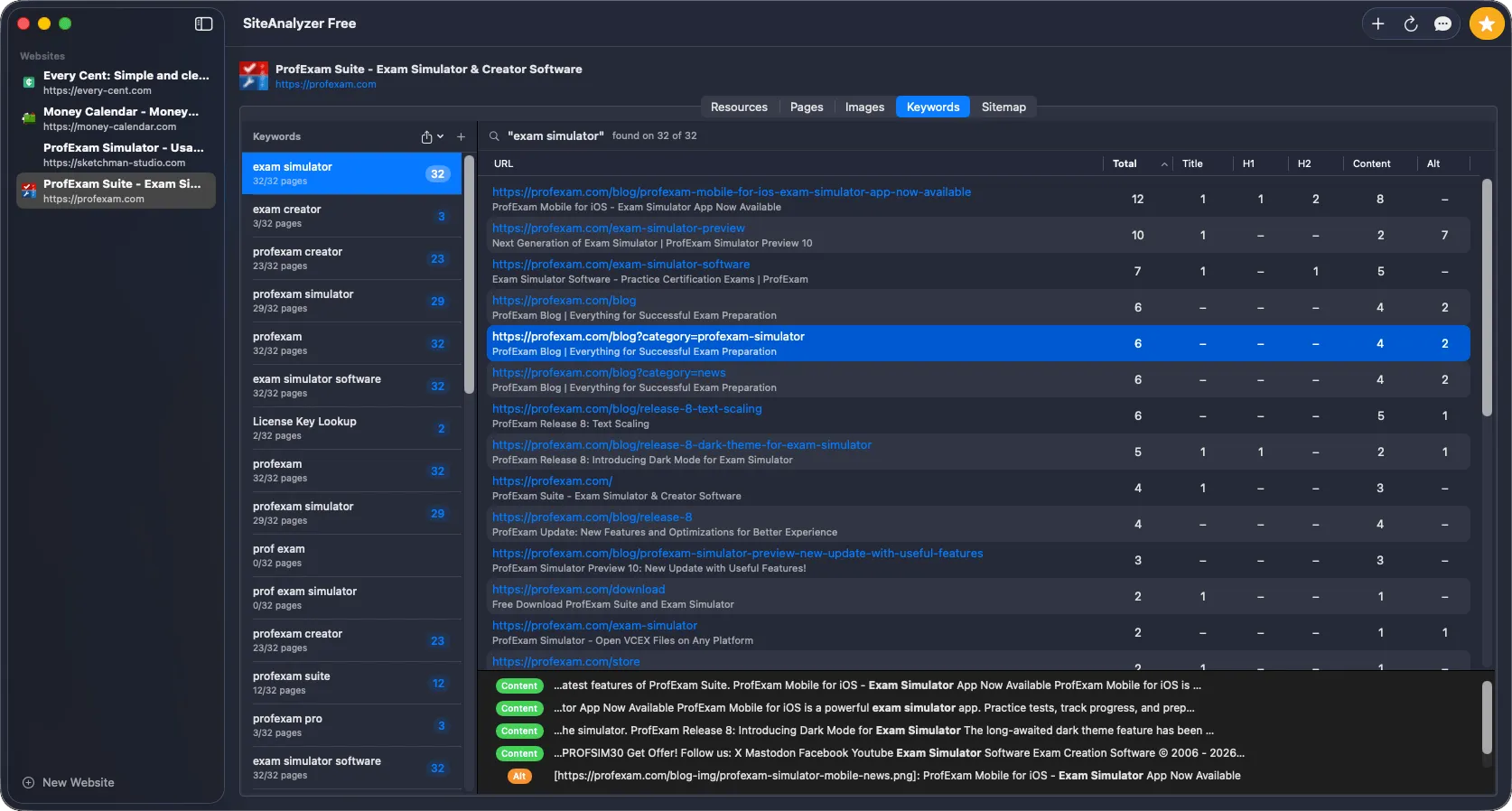This screenshot has height=811, width=1512.
Task: Open the https://profexam.com header link
Action: tap(325, 84)
